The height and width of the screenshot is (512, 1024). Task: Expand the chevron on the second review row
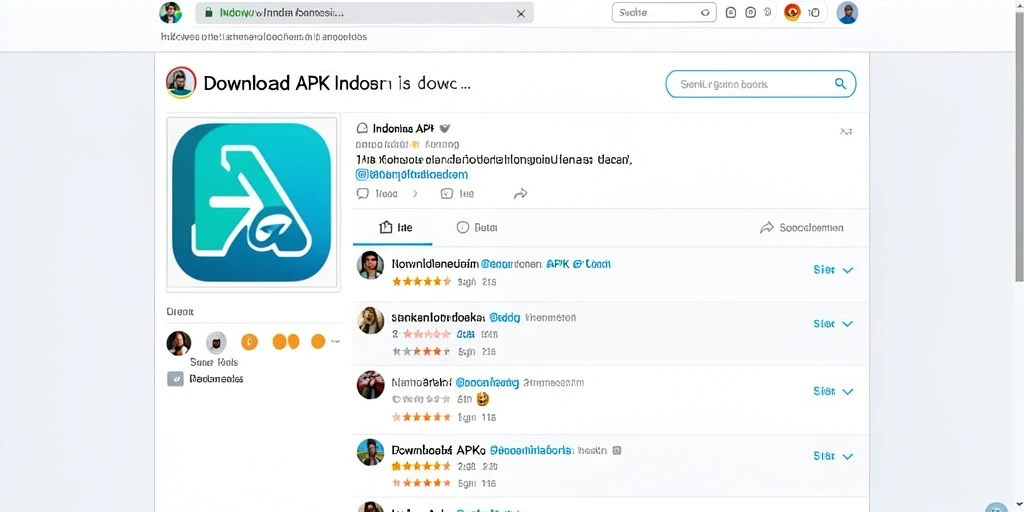click(x=848, y=324)
